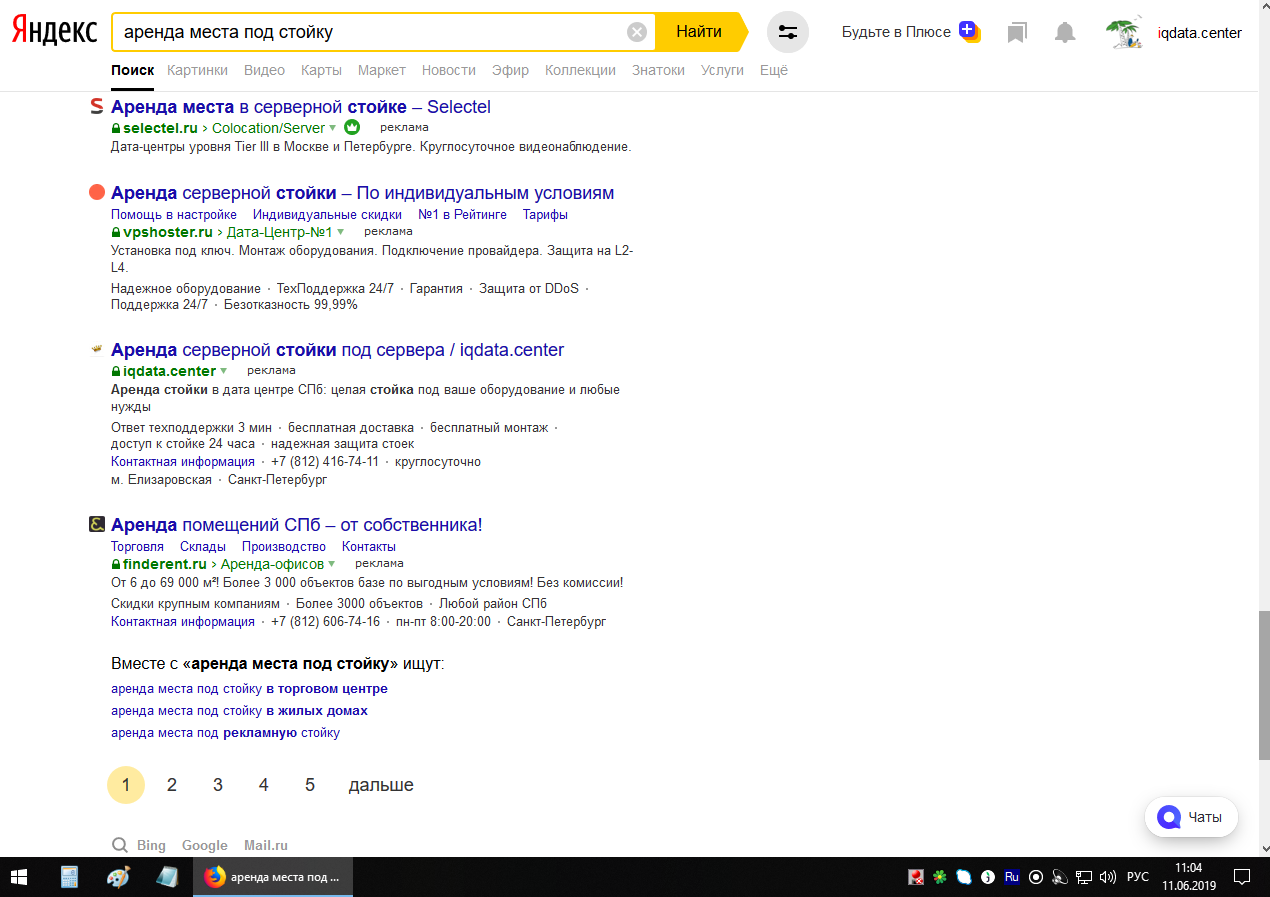1270x897 pixels.
Task: Launch Paint from the taskbar
Action: tap(118, 877)
